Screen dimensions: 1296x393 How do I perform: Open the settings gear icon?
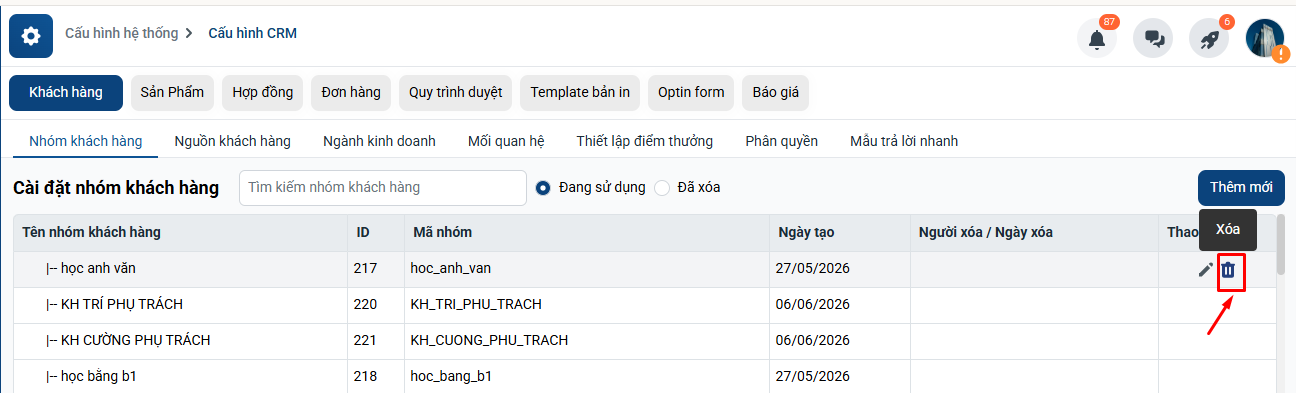31,37
